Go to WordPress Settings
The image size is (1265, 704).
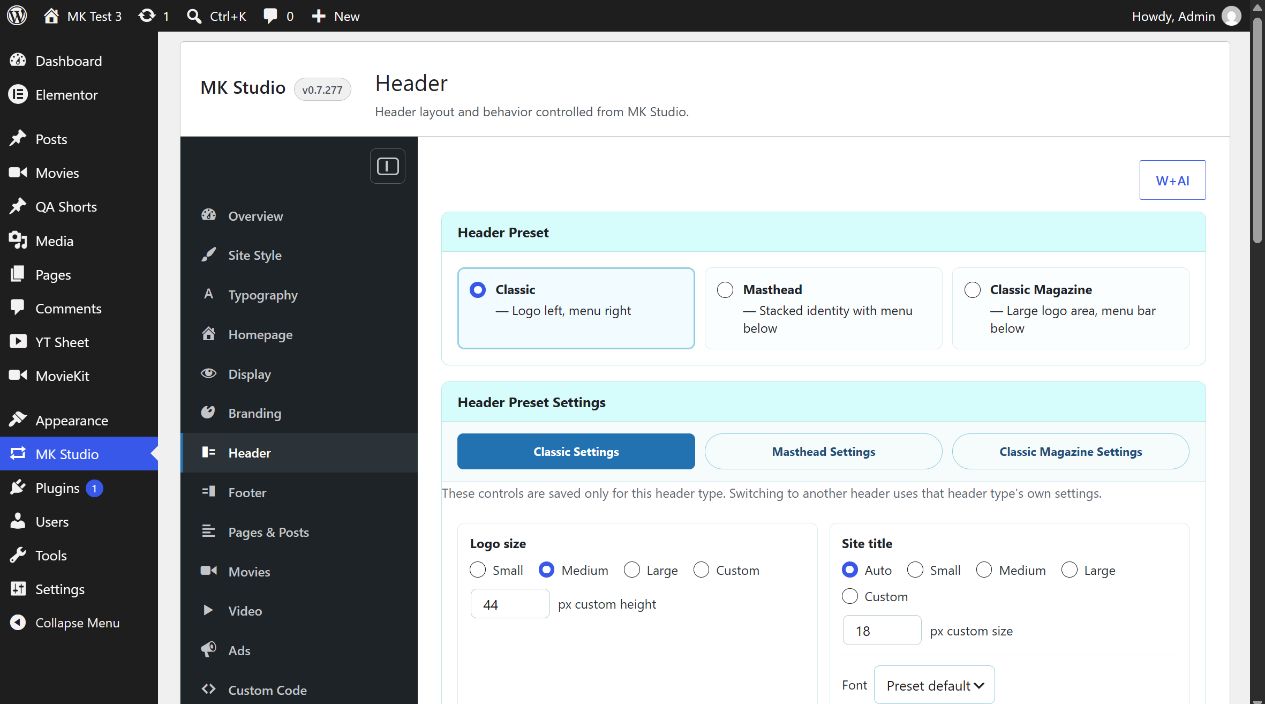tap(79, 589)
